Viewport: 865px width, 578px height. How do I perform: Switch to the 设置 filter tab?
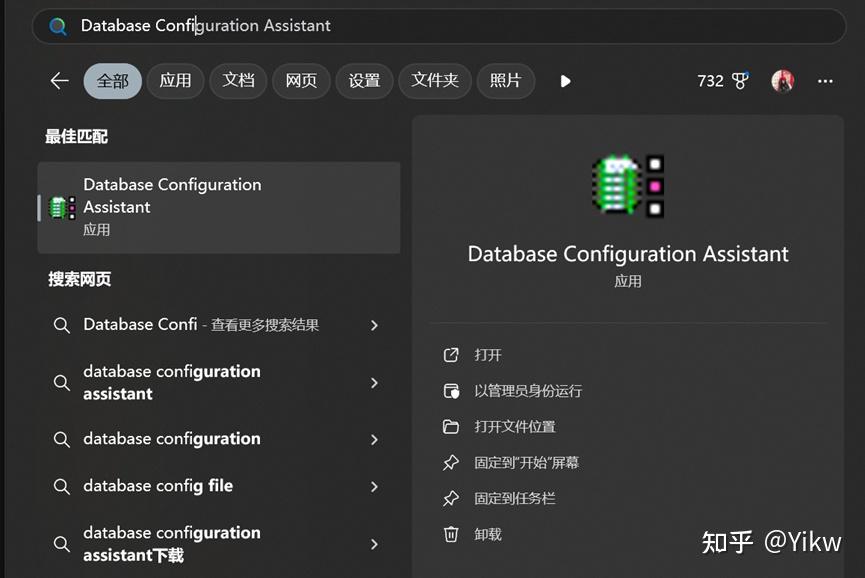tap(364, 81)
